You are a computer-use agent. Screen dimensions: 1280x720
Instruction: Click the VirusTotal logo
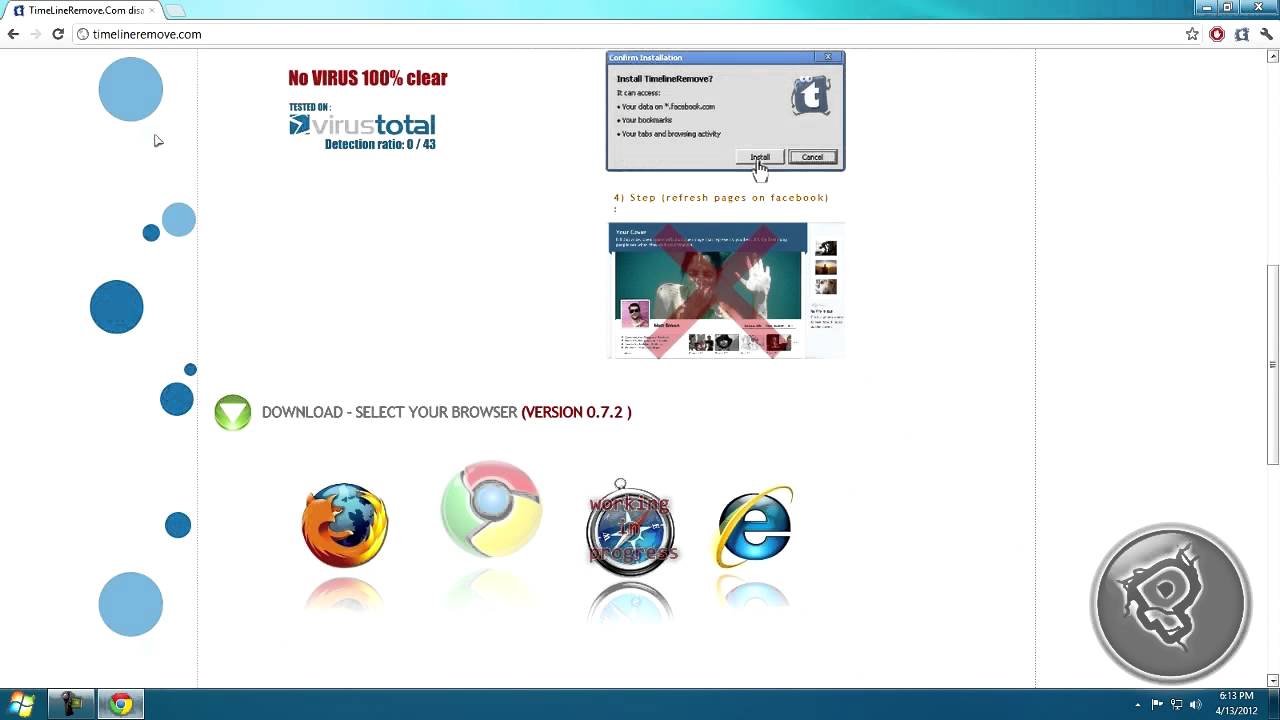[362, 124]
